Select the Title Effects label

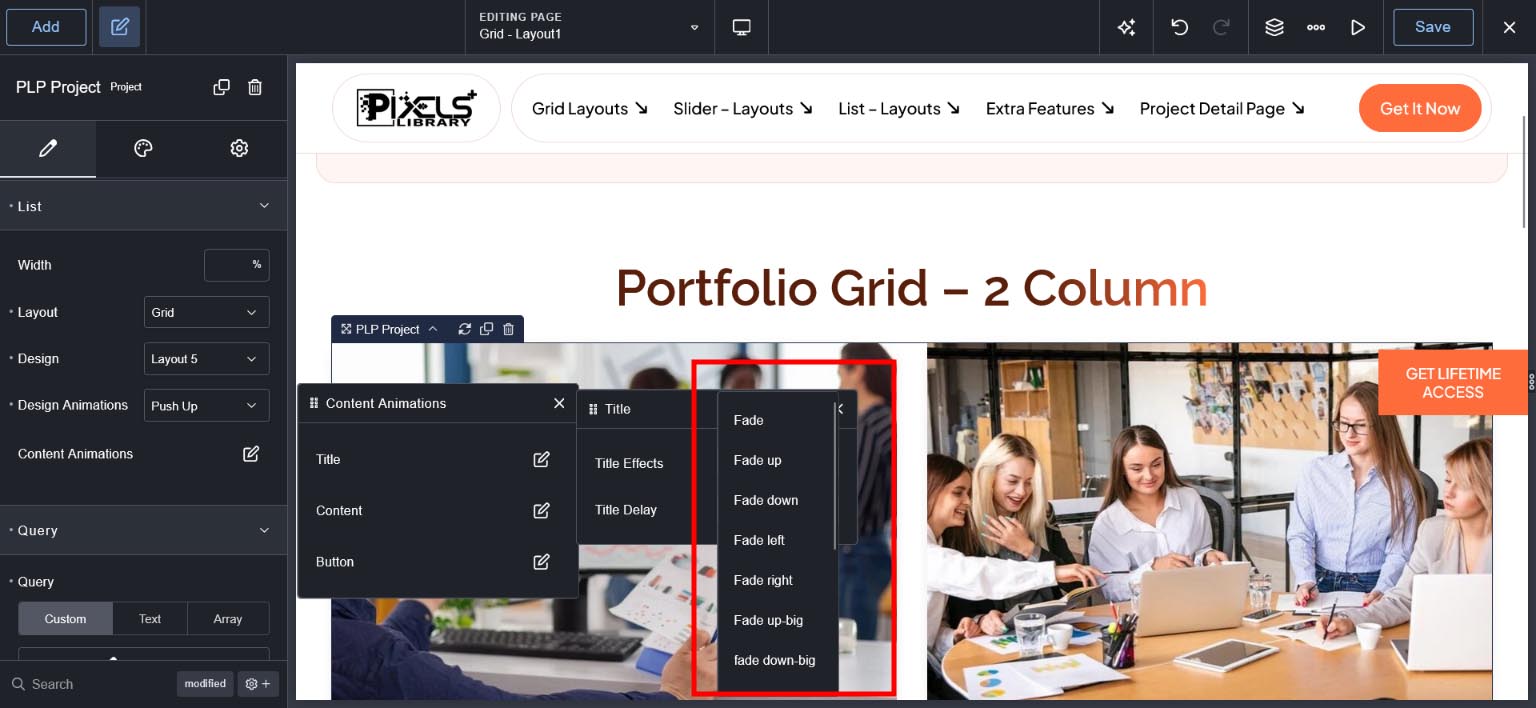[629, 463]
